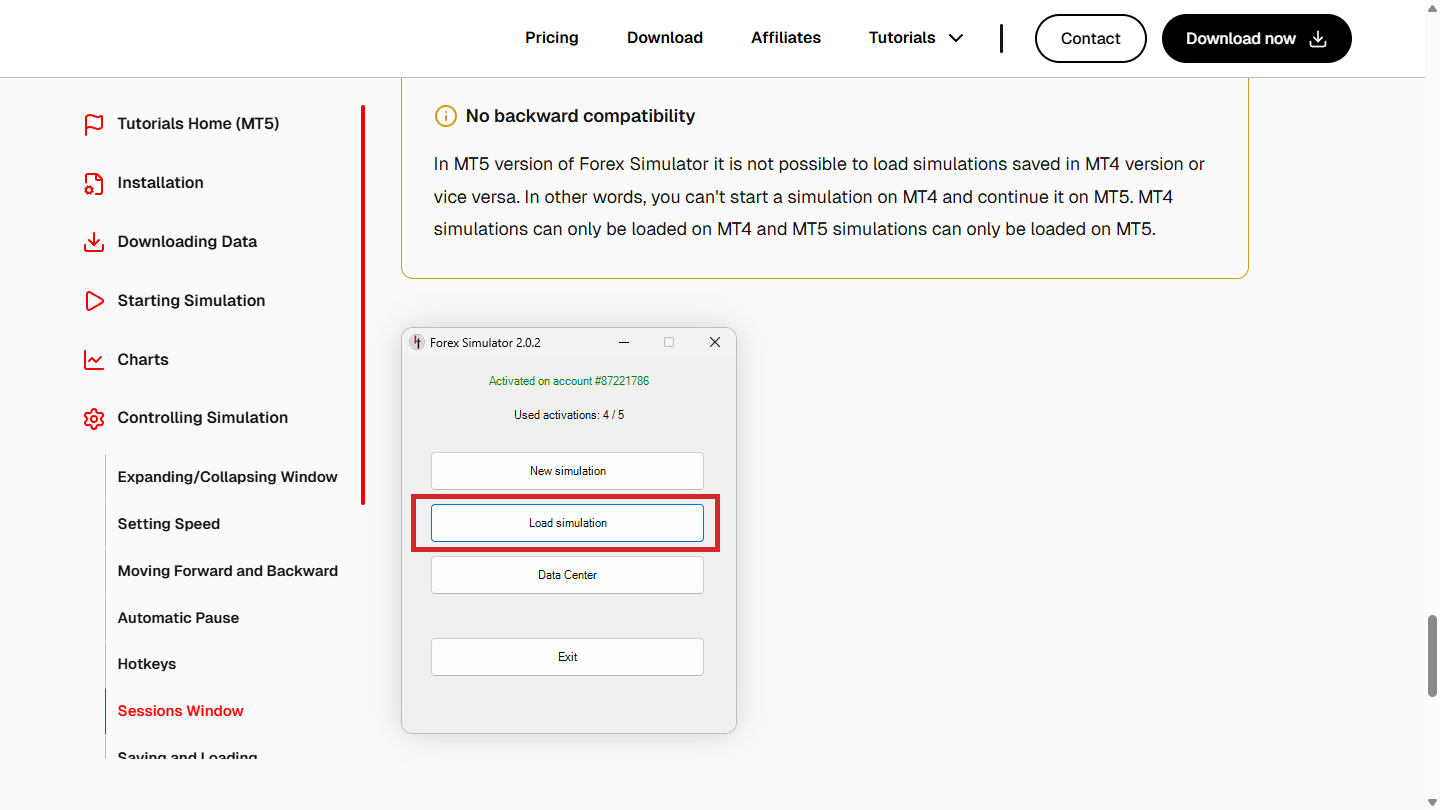The height and width of the screenshot is (810, 1440).
Task: Click the flag icon beside Tutorials Home
Action: 94,124
